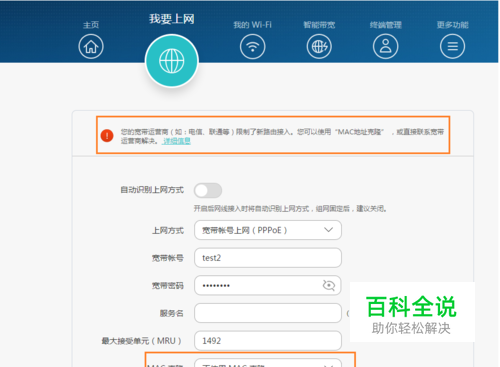500x367 pixels.
Task: Switch to the 更多功能 tab label
Action: click(452, 25)
